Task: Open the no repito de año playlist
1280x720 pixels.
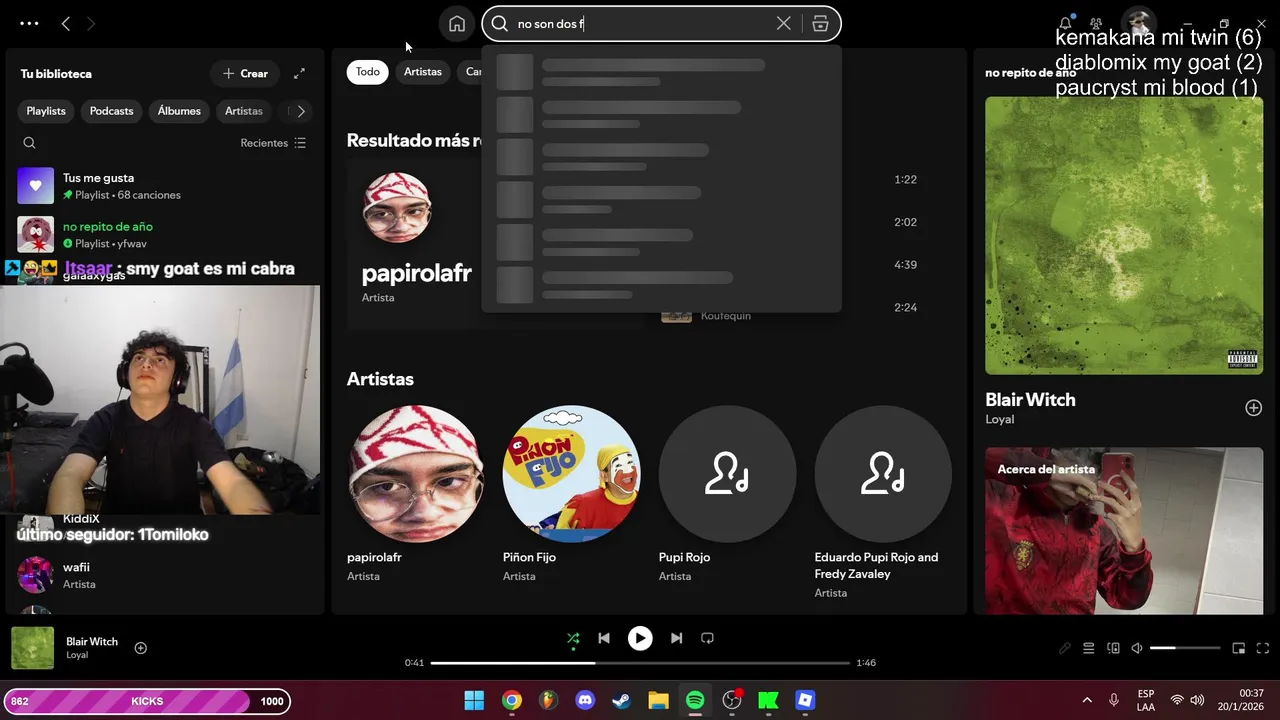Action: [x=165, y=234]
